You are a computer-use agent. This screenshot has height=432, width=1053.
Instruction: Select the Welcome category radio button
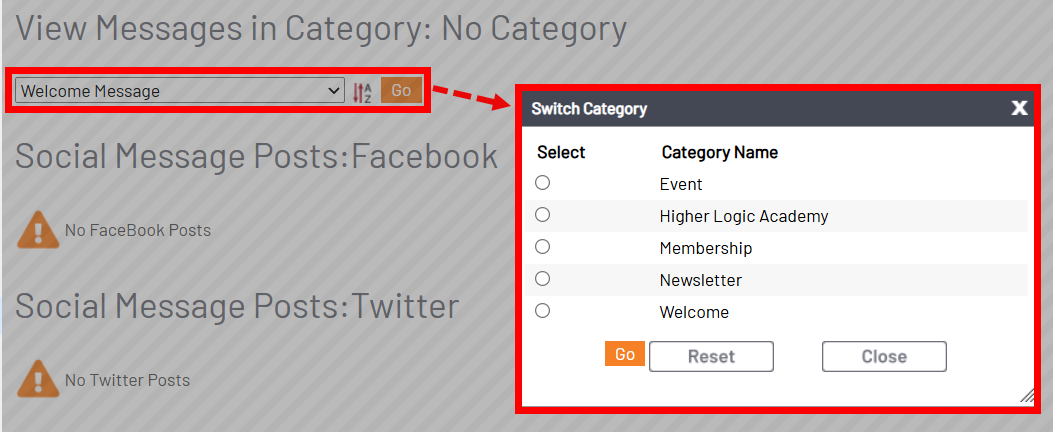543,311
